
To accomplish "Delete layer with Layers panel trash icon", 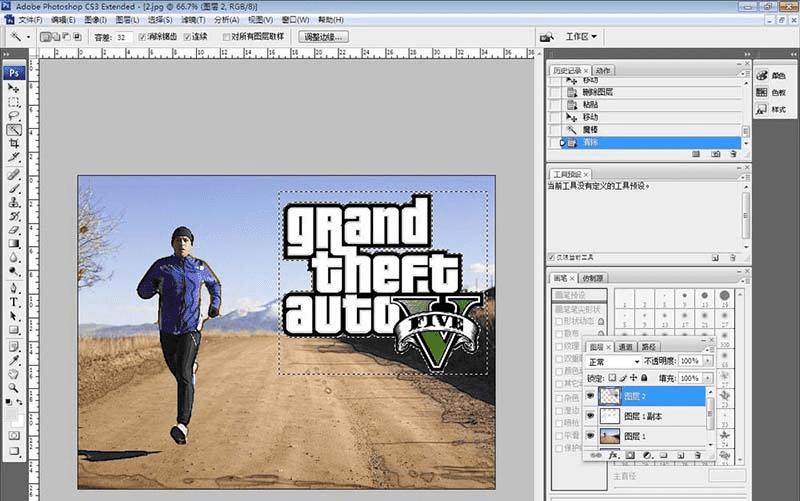I will [697, 455].
